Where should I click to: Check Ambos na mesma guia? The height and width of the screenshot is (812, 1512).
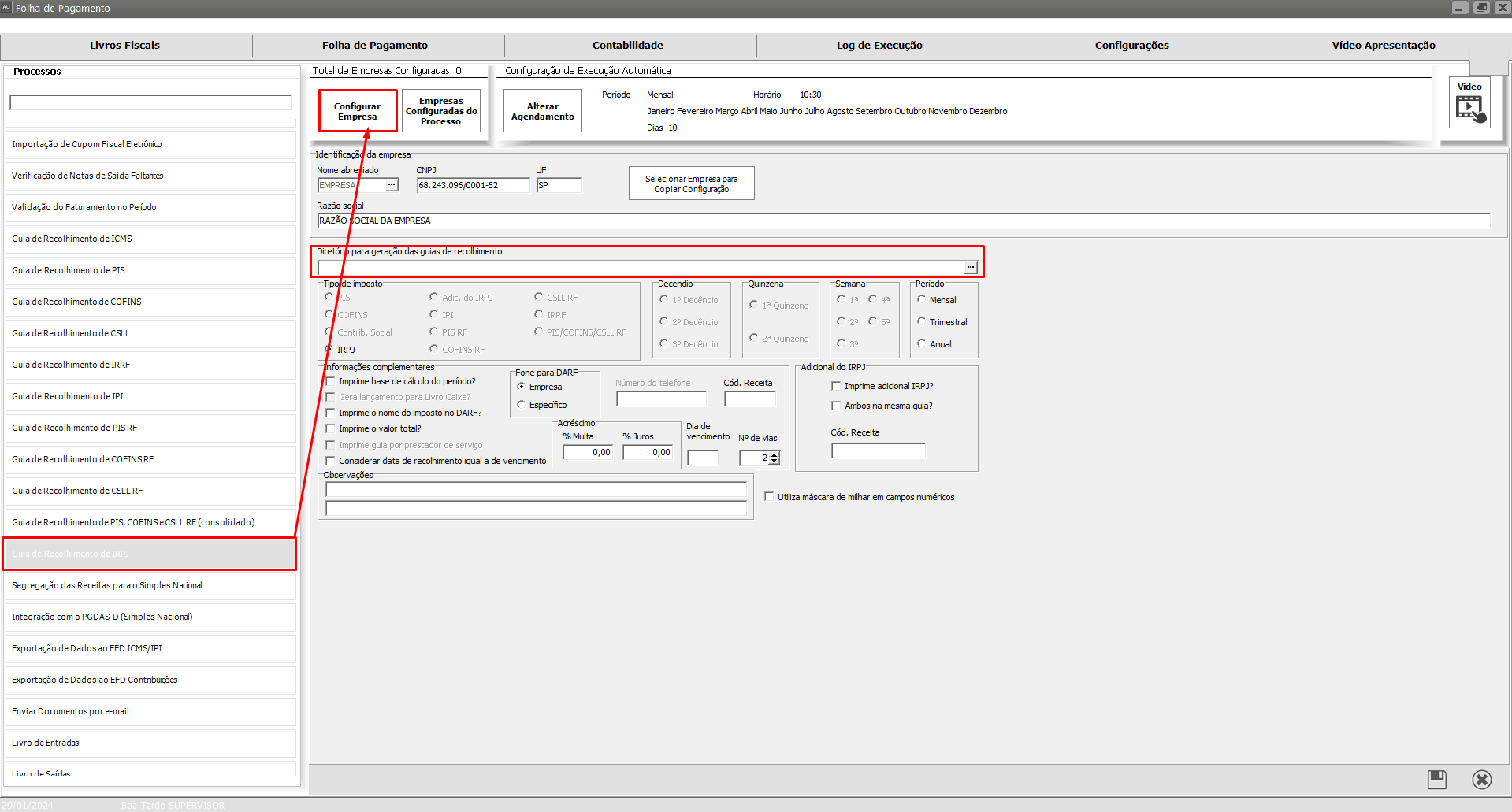836,406
